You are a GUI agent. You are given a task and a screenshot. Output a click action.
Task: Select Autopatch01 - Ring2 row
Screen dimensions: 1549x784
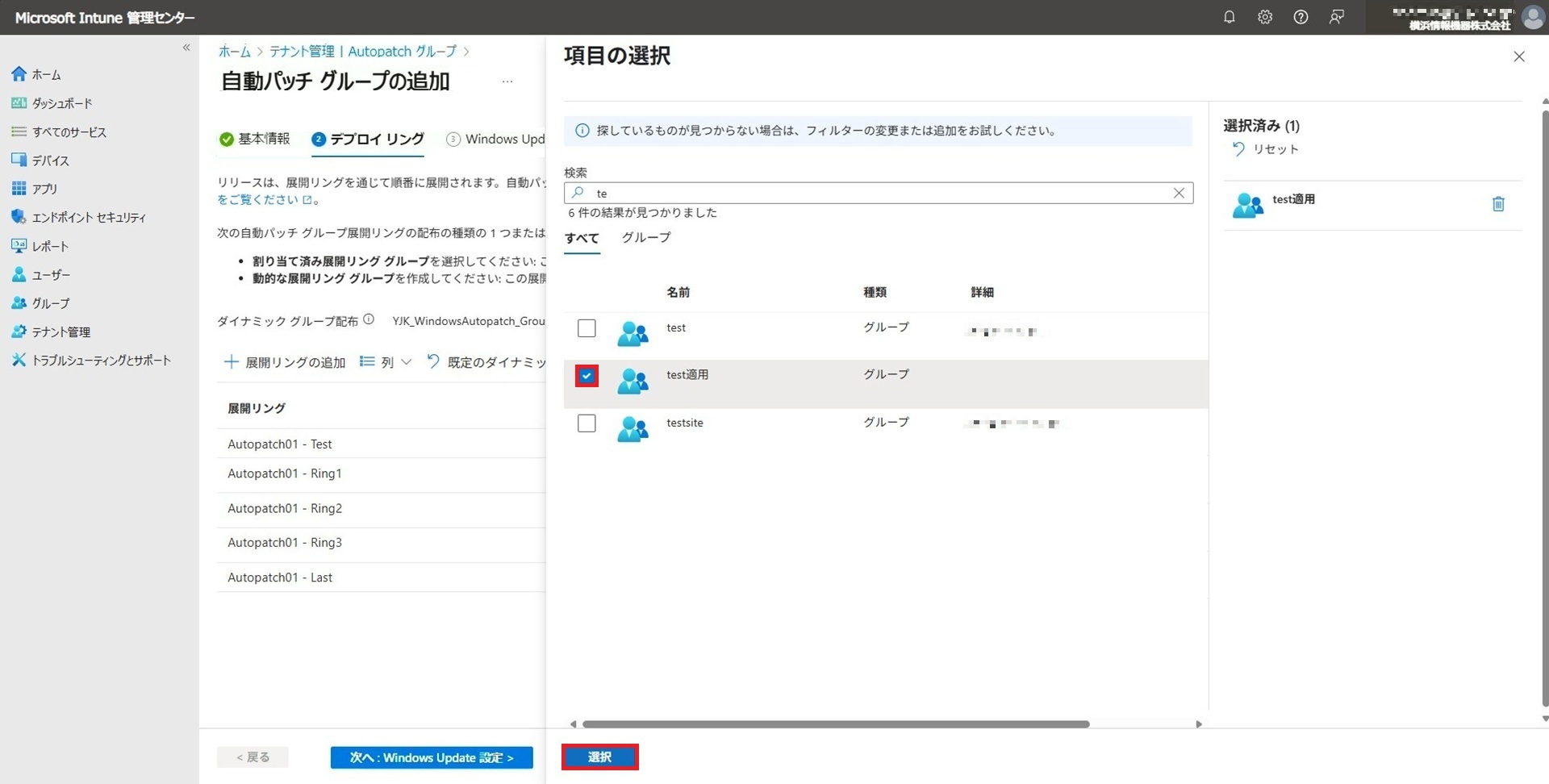[x=381, y=509]
